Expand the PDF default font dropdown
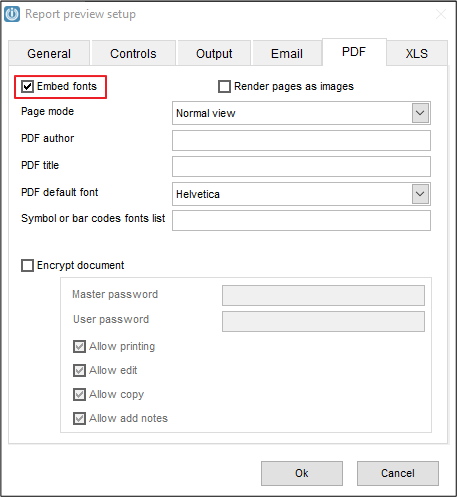The width and height of the screenshot is (457, 497). tap(420, 194)
